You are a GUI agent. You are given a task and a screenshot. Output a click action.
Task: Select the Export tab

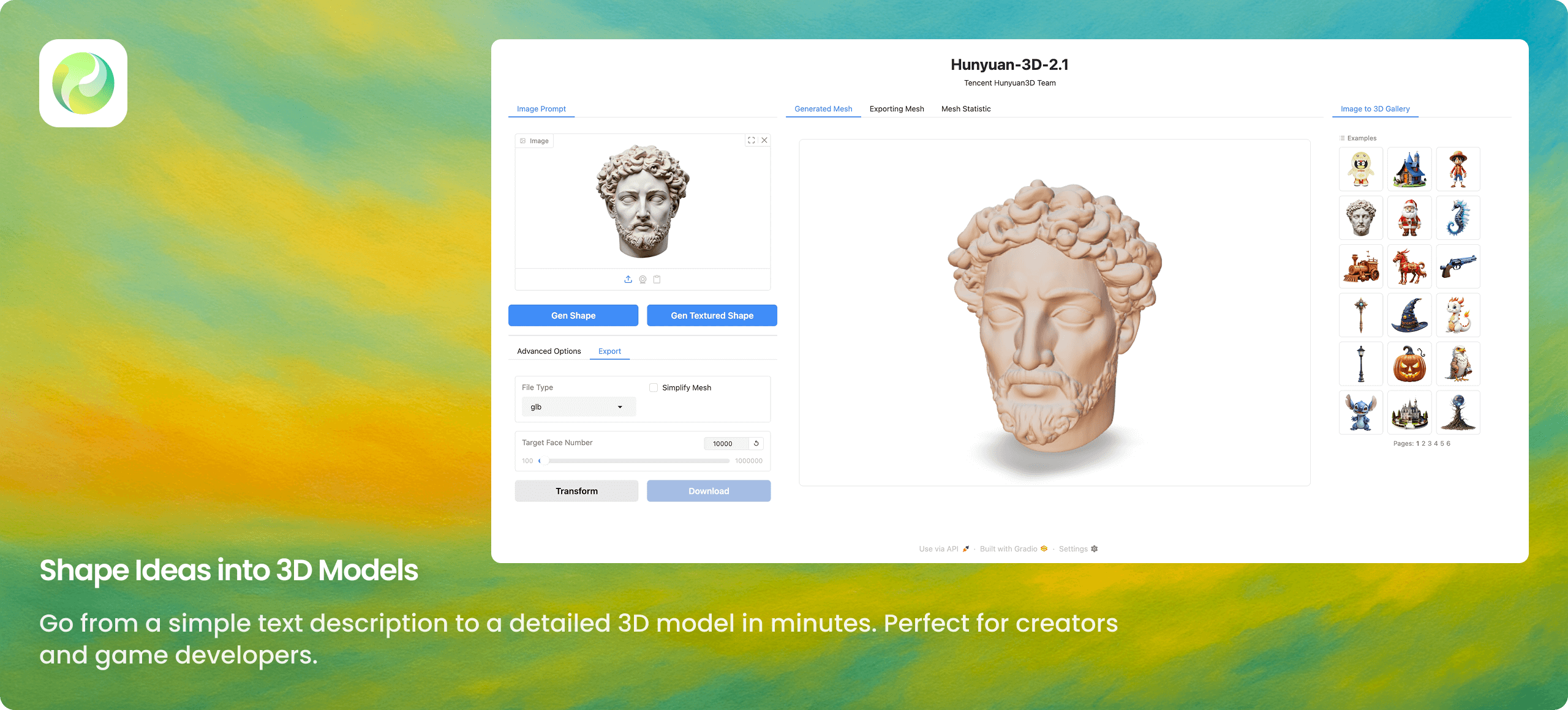[x=609, y=351]
